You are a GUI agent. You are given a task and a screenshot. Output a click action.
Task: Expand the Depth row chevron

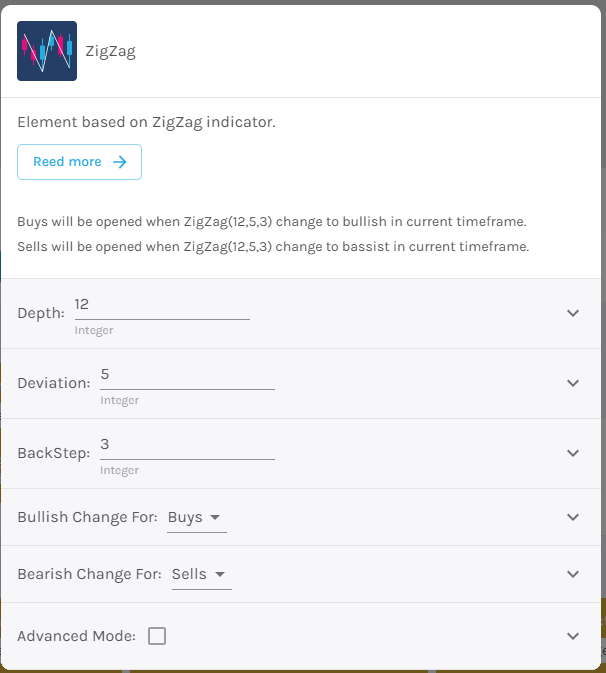(x=573, y=313)
